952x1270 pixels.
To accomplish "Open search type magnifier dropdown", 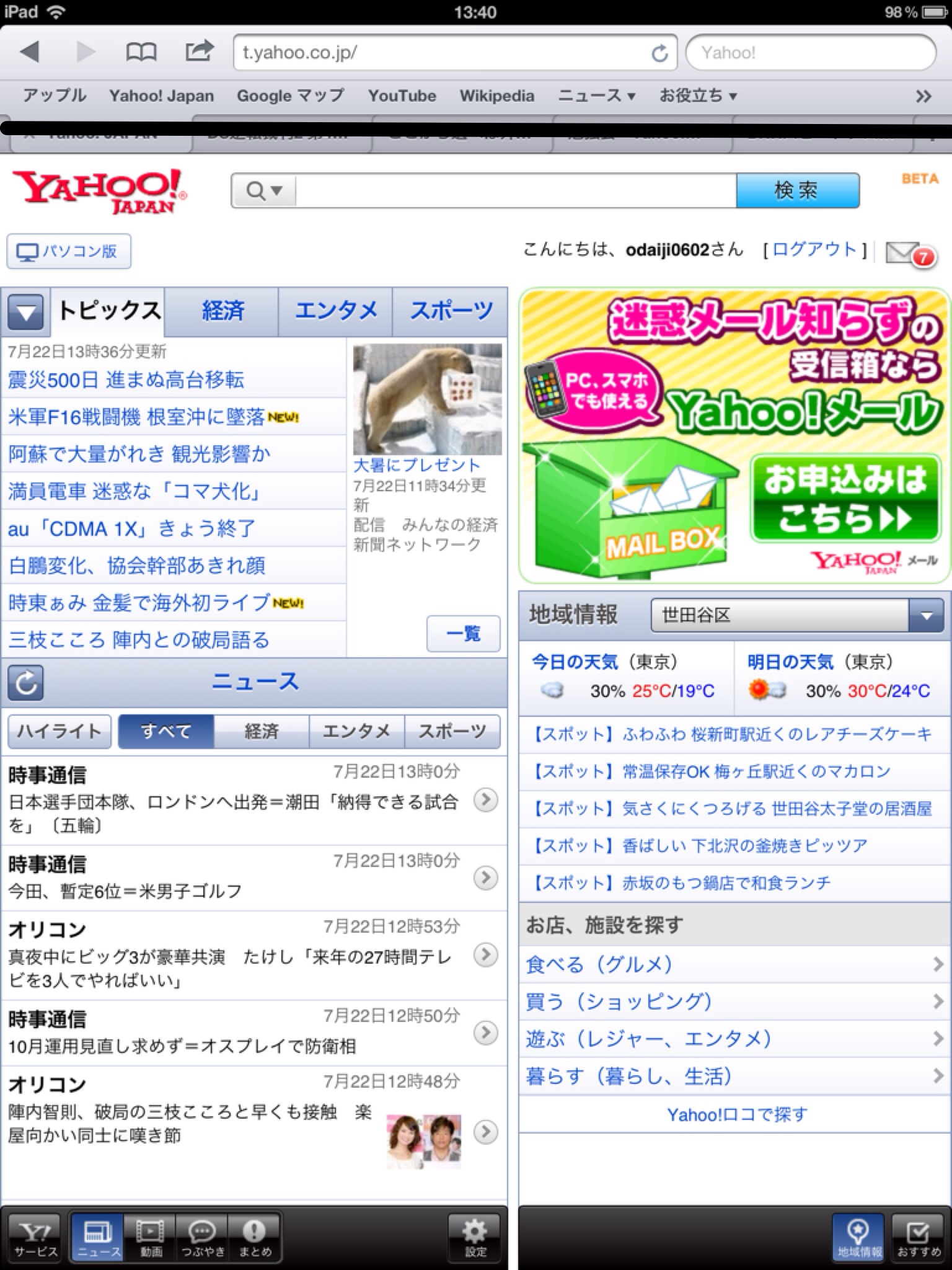I will [x=264, y=190].
